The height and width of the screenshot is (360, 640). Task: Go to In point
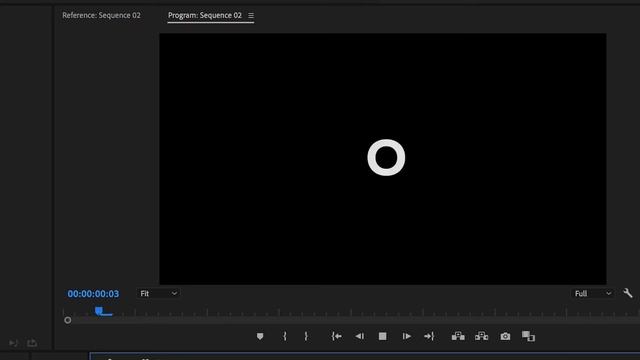(337, 336)
